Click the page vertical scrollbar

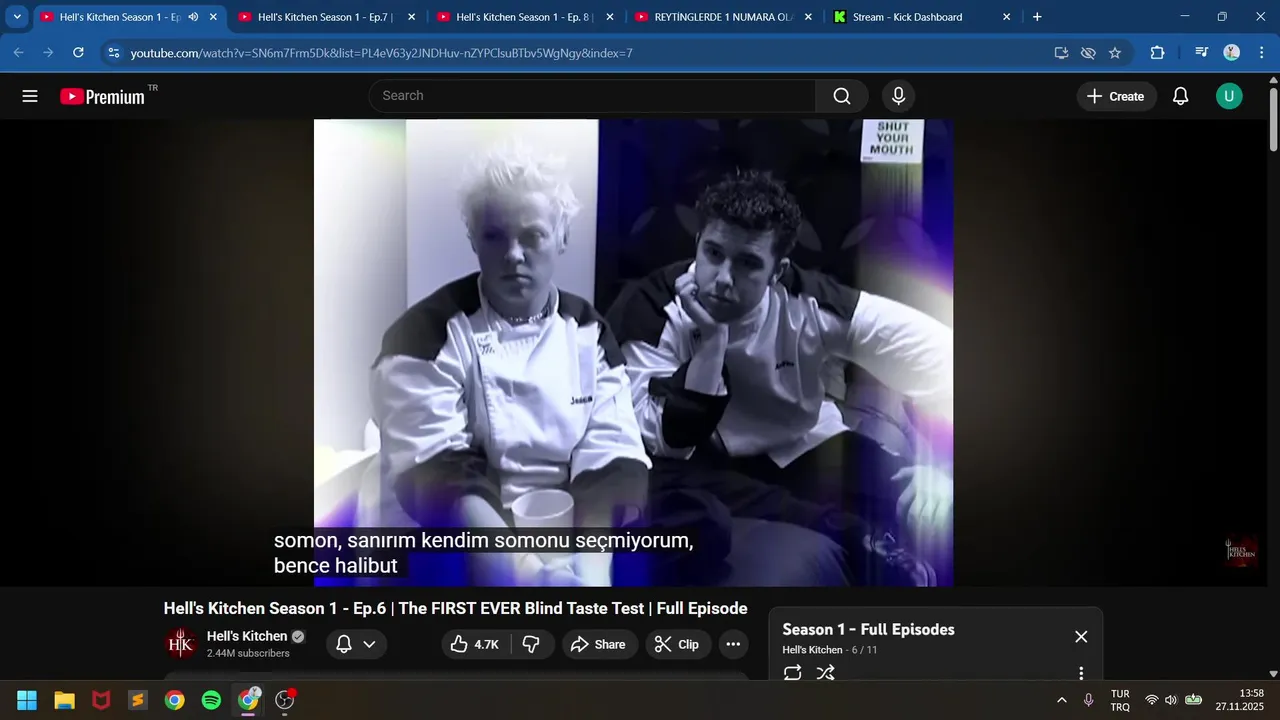(x=1273, y=120)
